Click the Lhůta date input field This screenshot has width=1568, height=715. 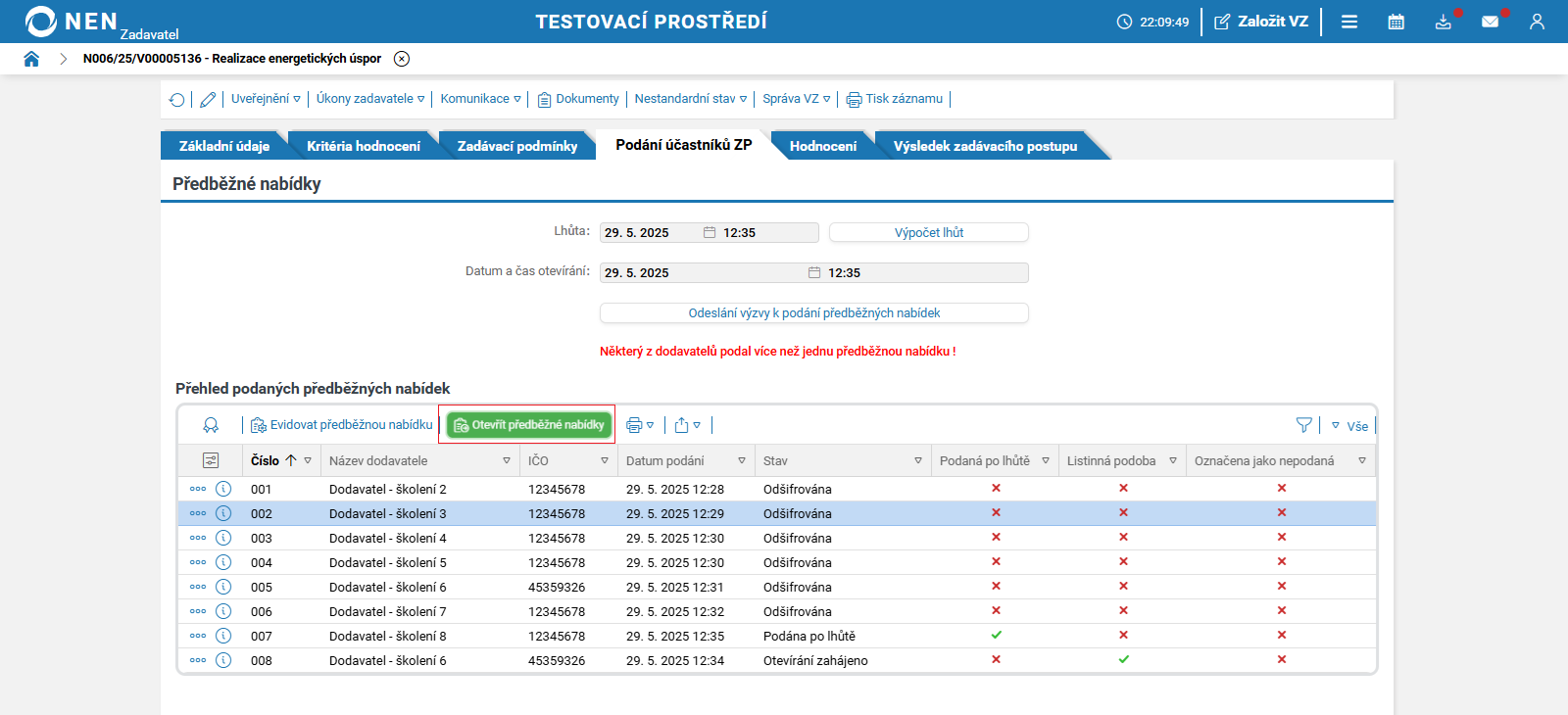coord(649,233)
